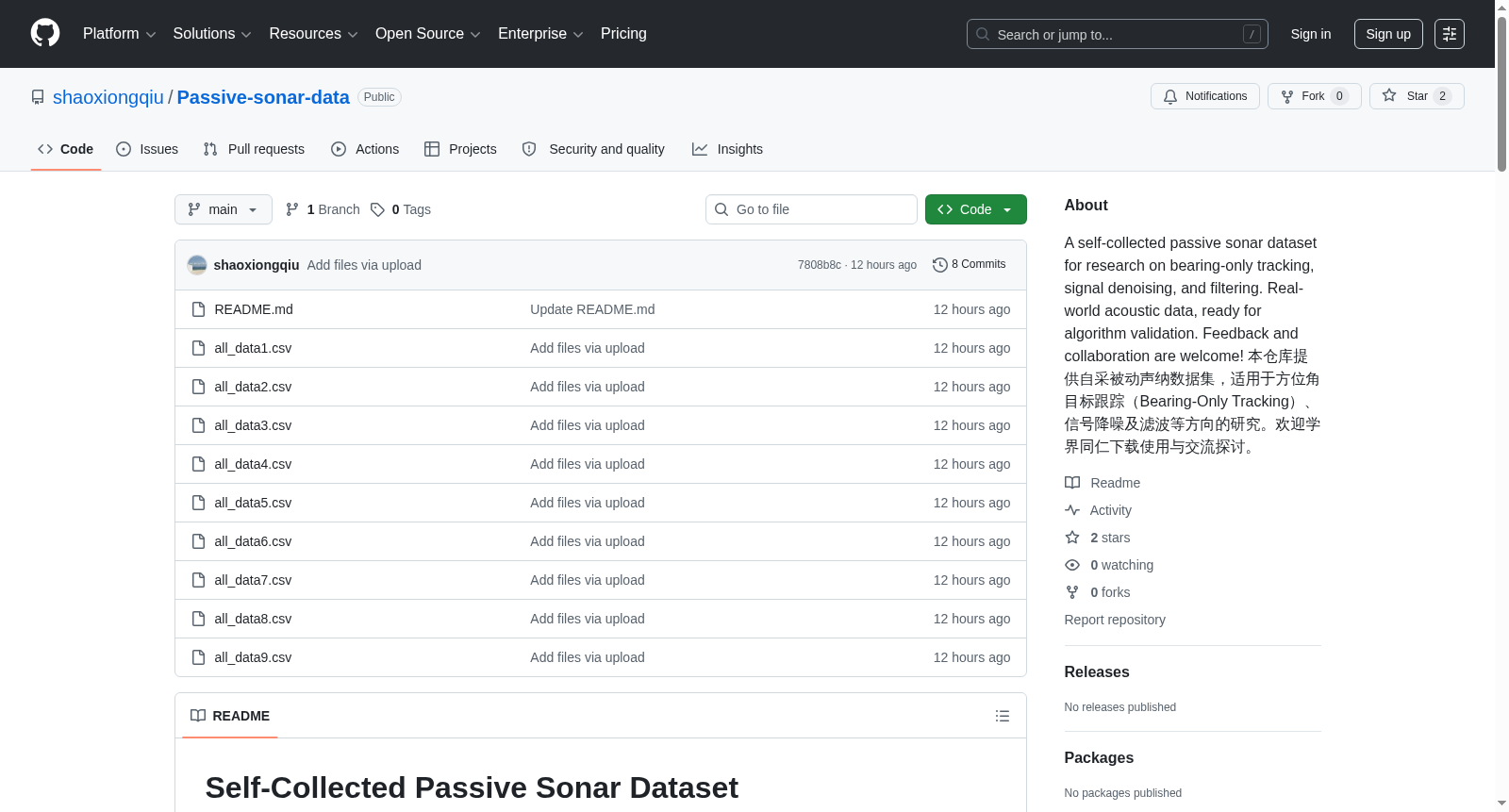Focus the Search or jump to field

(x=1118, y=34)
